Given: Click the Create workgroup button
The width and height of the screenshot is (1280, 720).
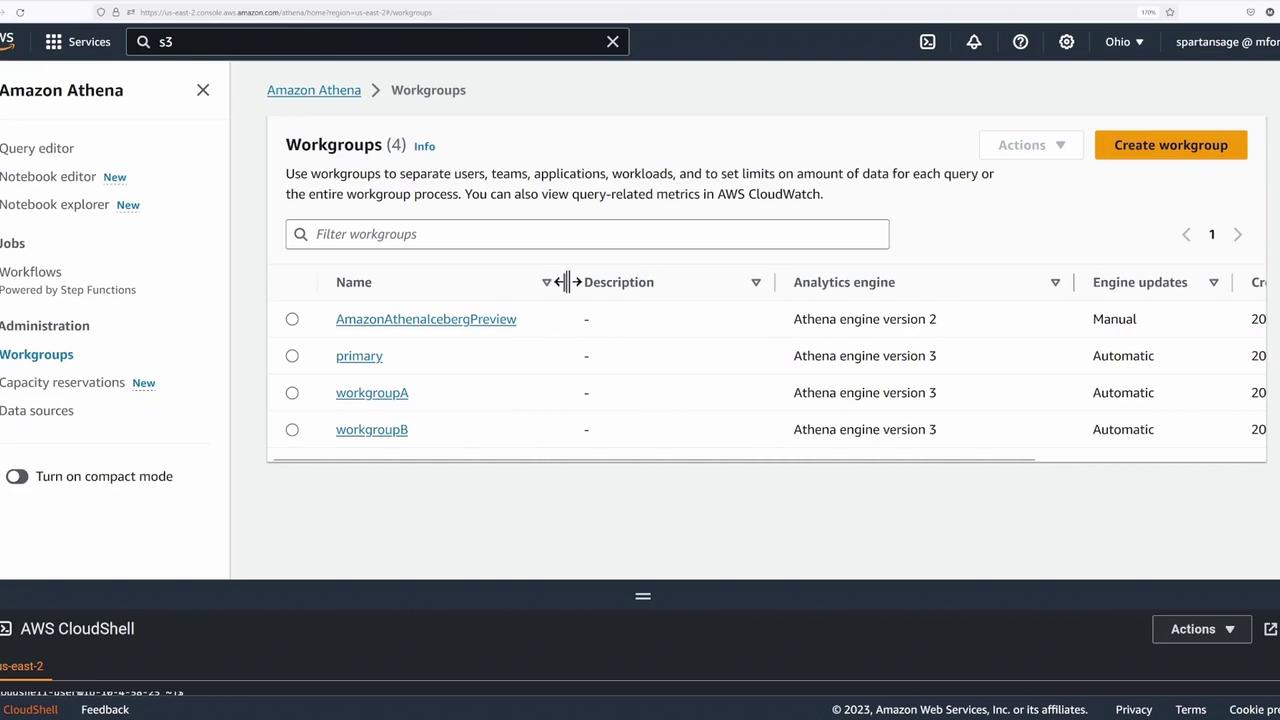Looking at the screenshot, I should point(1171,145).
